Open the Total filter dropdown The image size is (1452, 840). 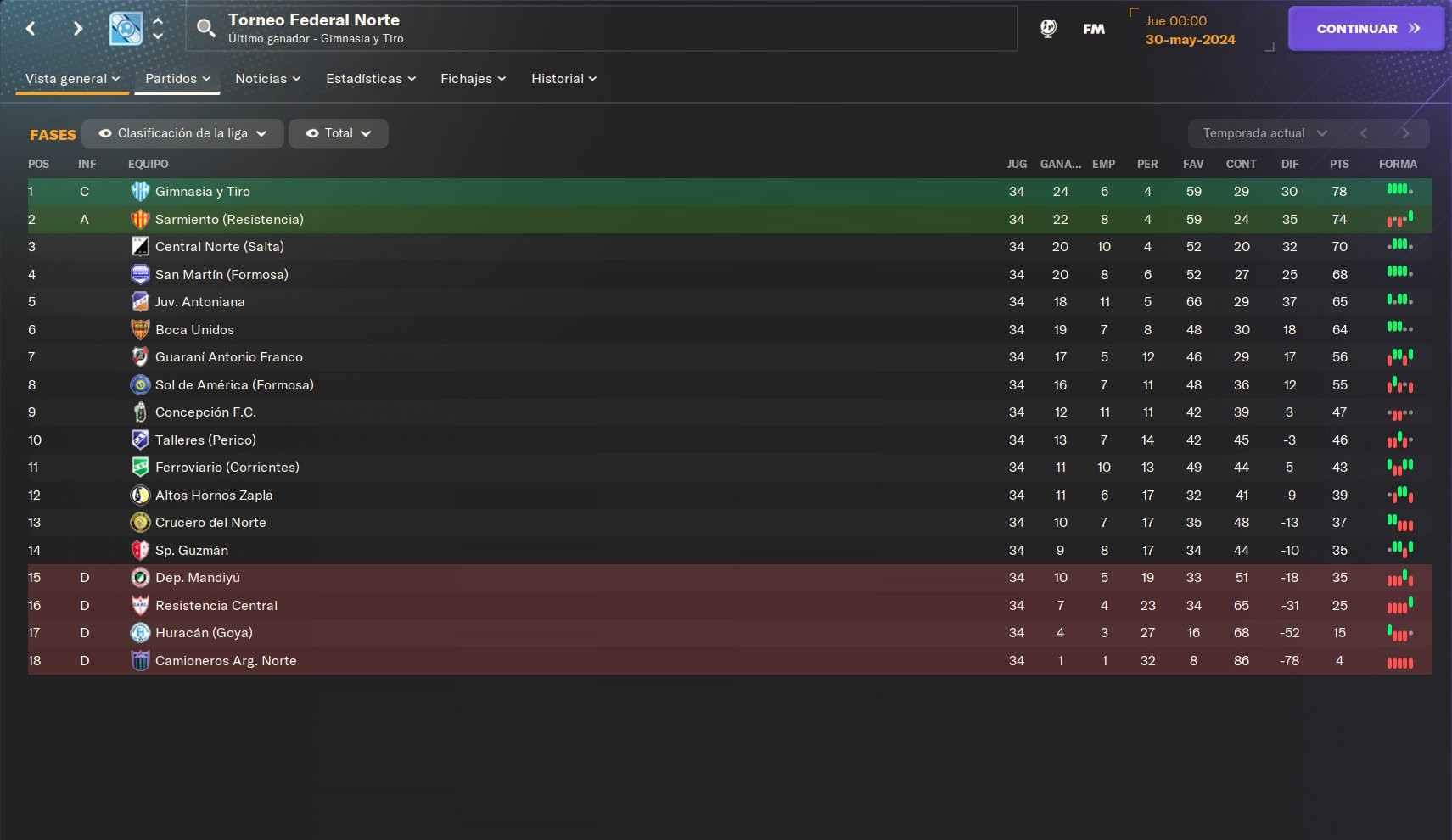[338, 133]
